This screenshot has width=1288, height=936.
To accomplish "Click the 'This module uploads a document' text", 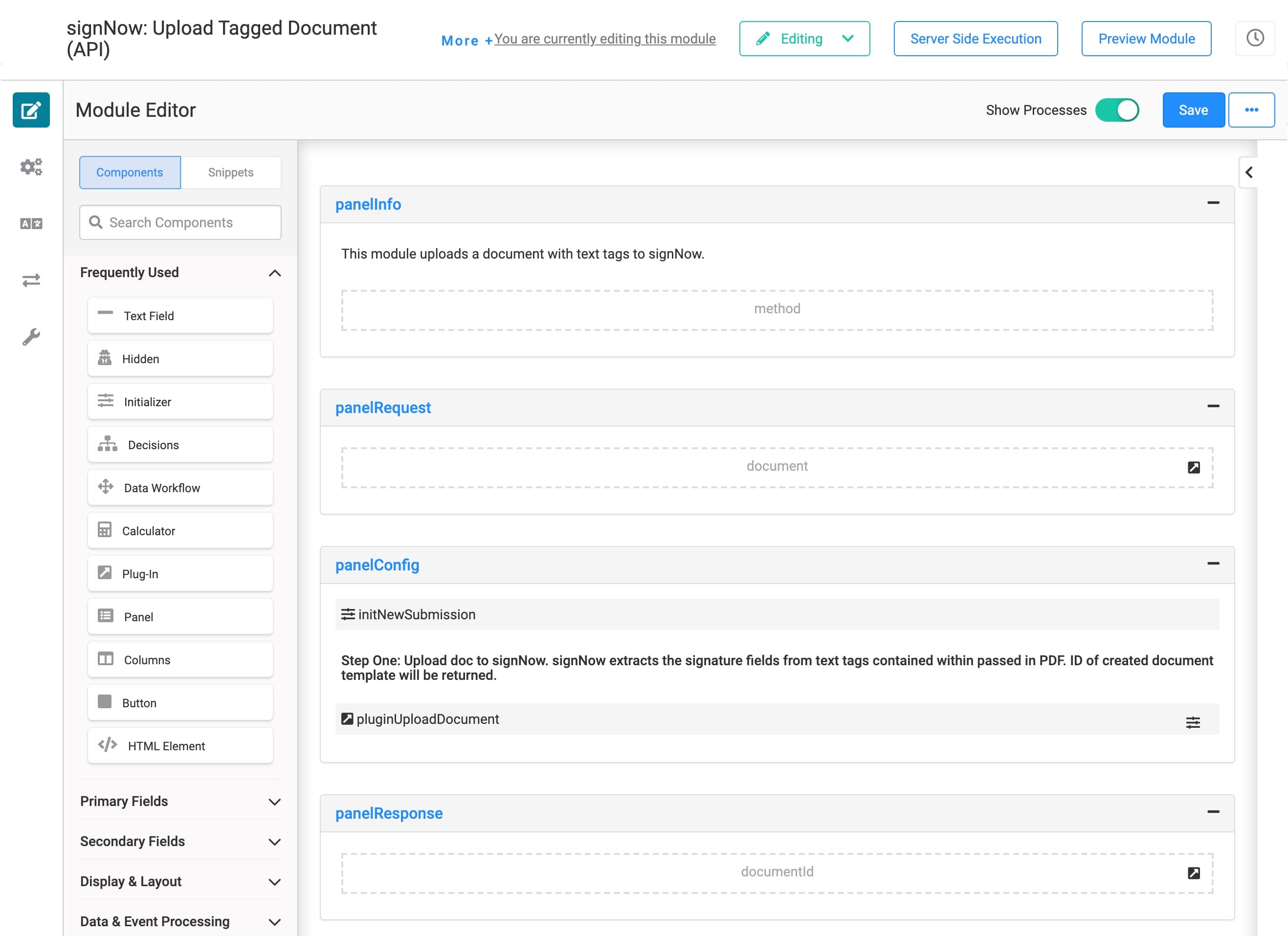I will [522, 254].
